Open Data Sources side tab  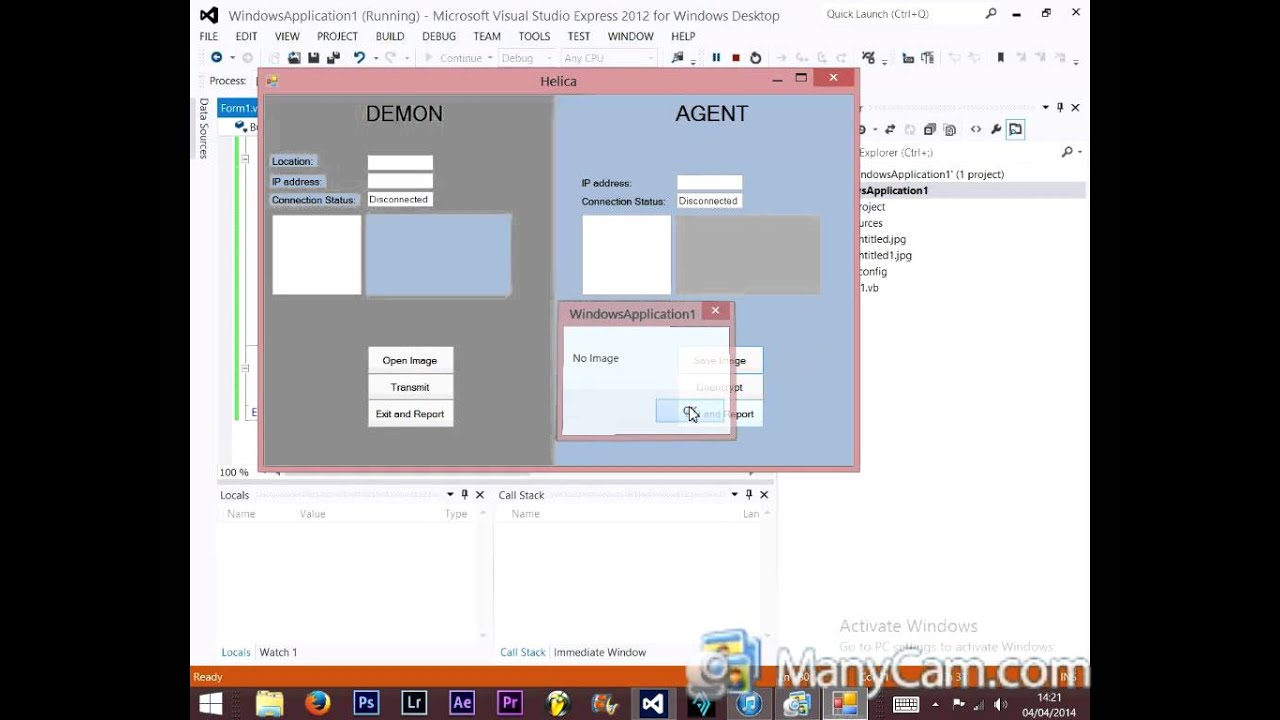tap(203, 128)
